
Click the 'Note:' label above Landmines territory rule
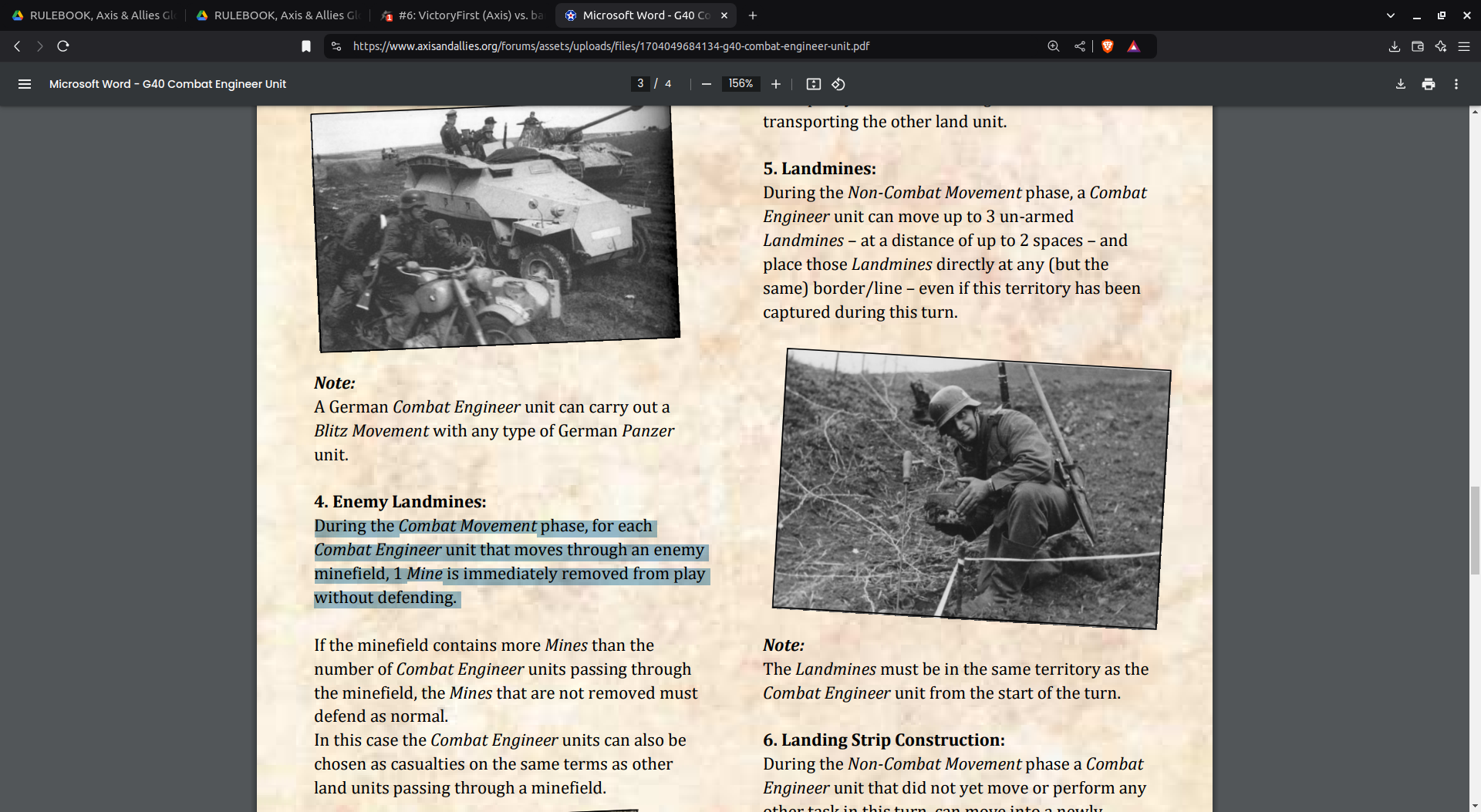783,645
